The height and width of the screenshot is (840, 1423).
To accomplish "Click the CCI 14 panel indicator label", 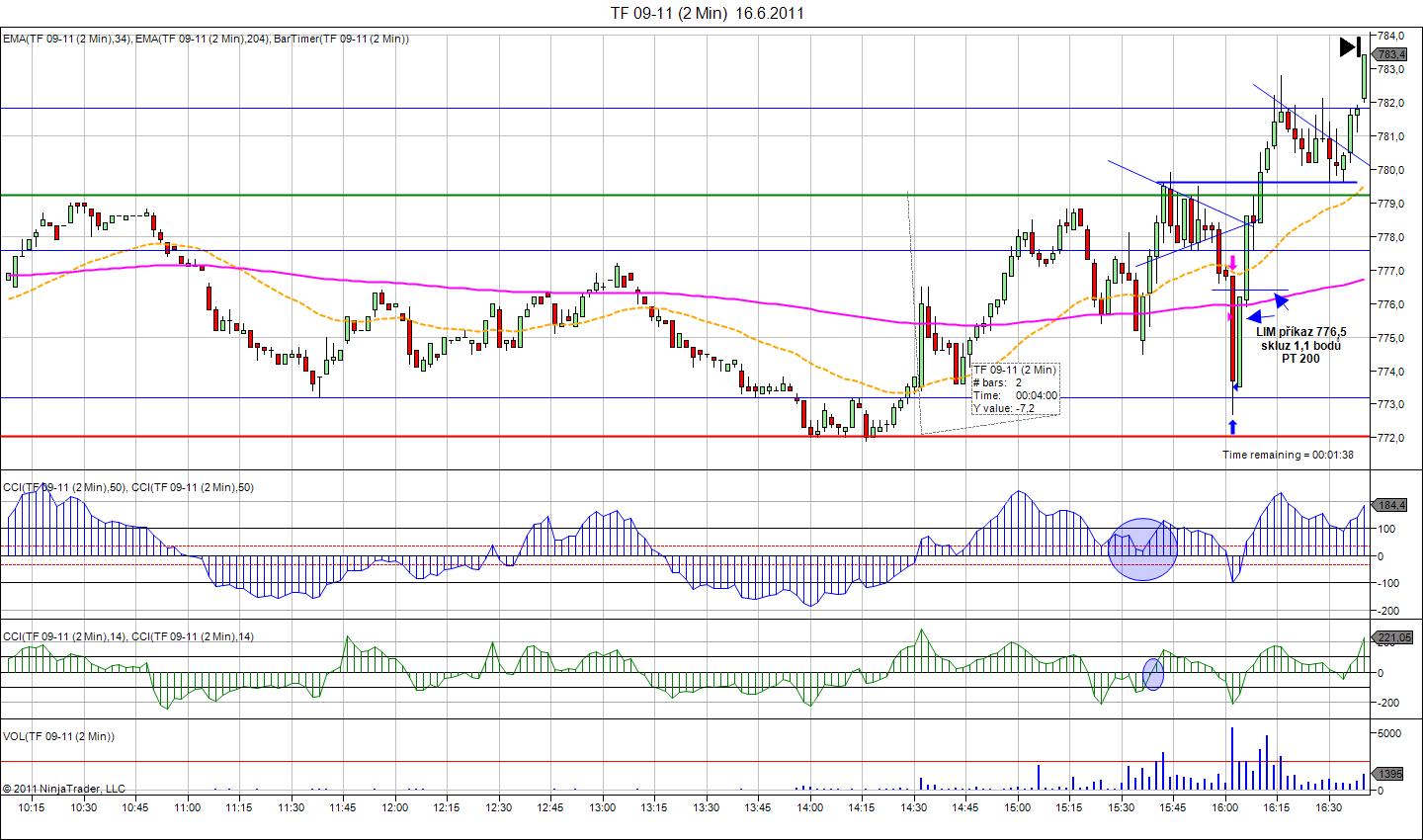I will [128, 636].
